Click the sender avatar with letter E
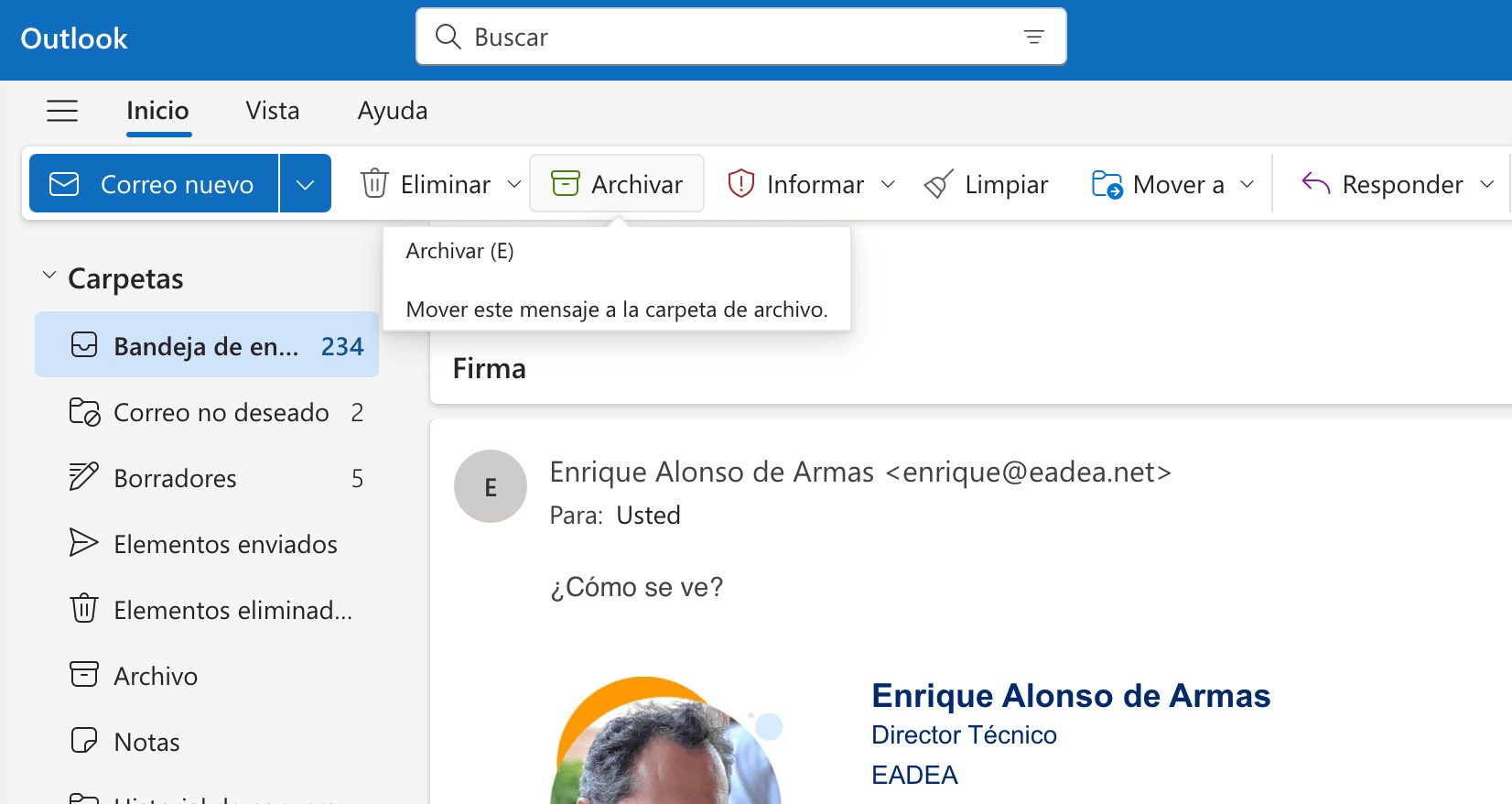This screenshot has height=804, width=1512. [491, 486]
